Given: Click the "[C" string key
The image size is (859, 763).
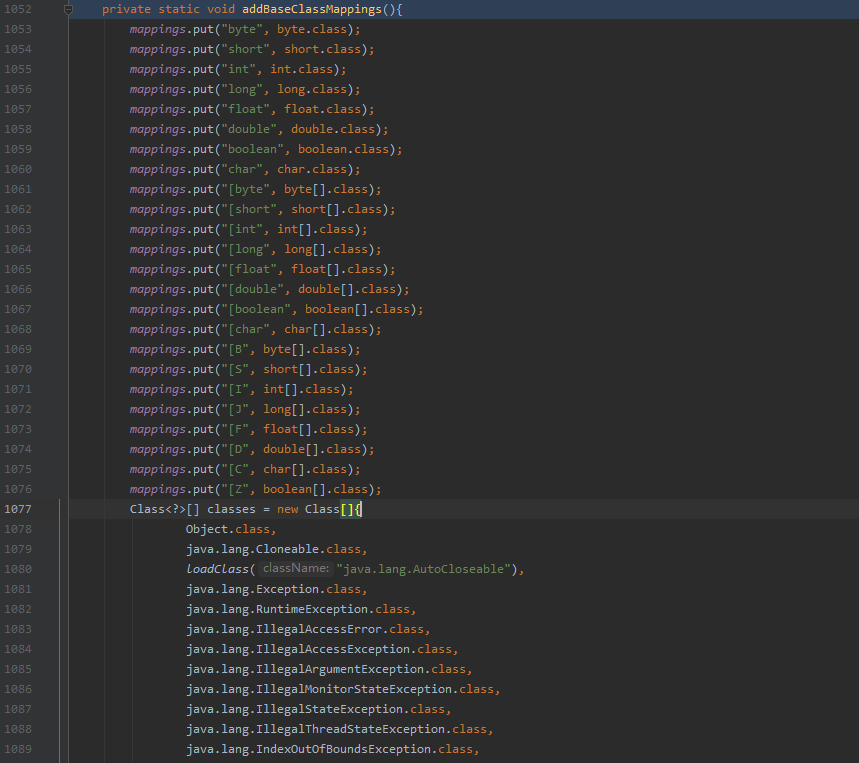Looking at the screenshot, I should [235, 469].
